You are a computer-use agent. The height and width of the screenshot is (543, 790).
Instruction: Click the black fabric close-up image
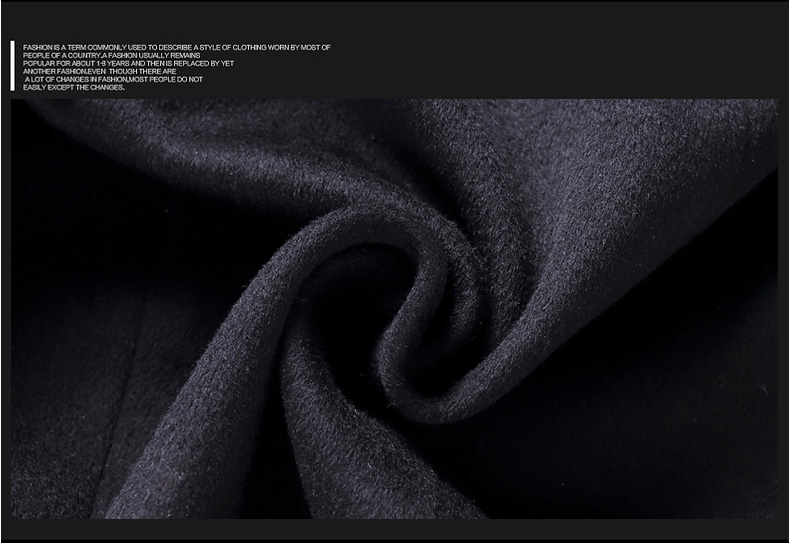(x=394, y=309)
